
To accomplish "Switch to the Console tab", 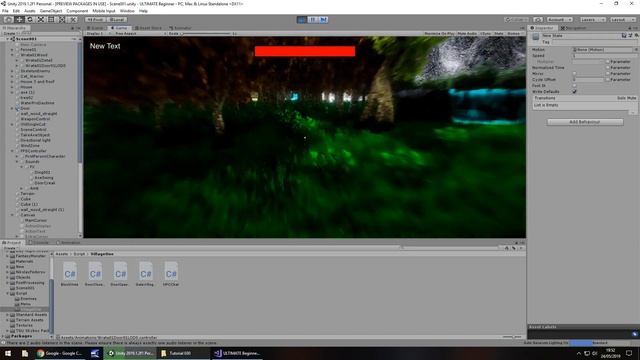I will coord(40,242).
